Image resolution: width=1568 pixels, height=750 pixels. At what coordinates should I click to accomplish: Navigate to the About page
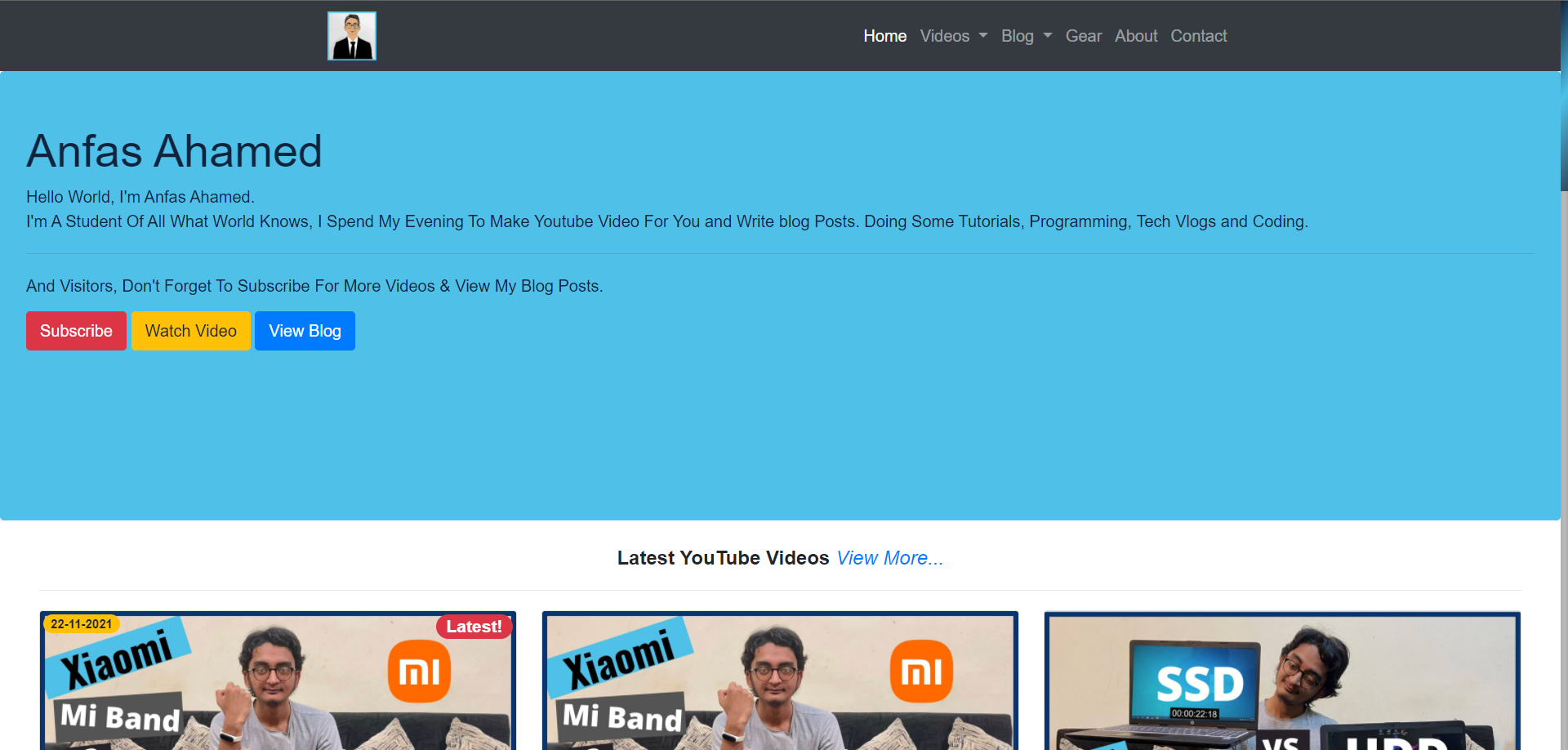1135,36
